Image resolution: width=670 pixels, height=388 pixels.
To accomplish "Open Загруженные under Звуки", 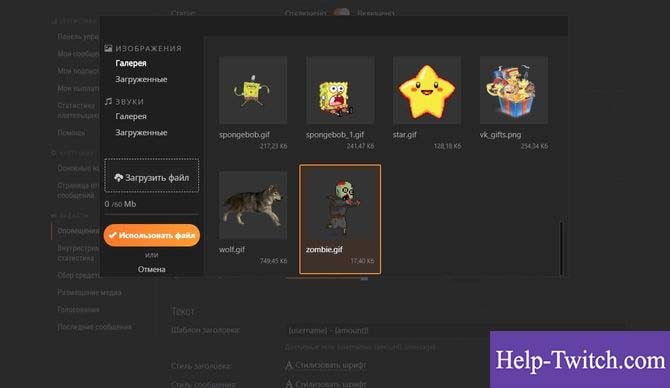I will coord(141,132).
